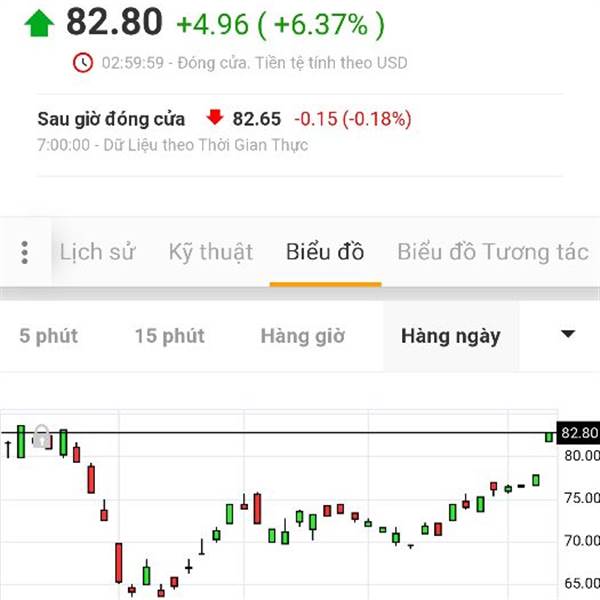Viewport: 600px width, 600px height.
Task: Click the Sau giờ đóng cửa label
Action: (111, 119)
